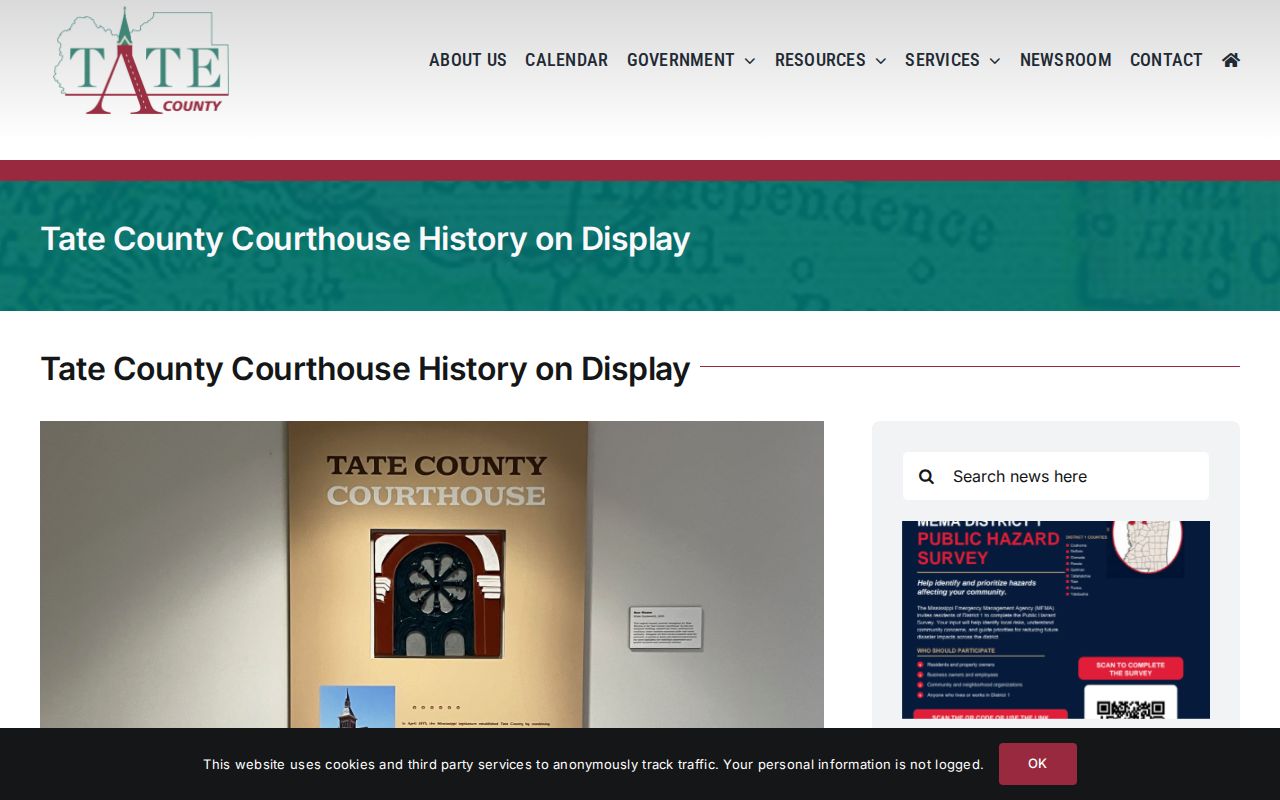Click the teal banner title Tate County Courthouse History on Display
The image size is (1280, 800).
(365, 239)
